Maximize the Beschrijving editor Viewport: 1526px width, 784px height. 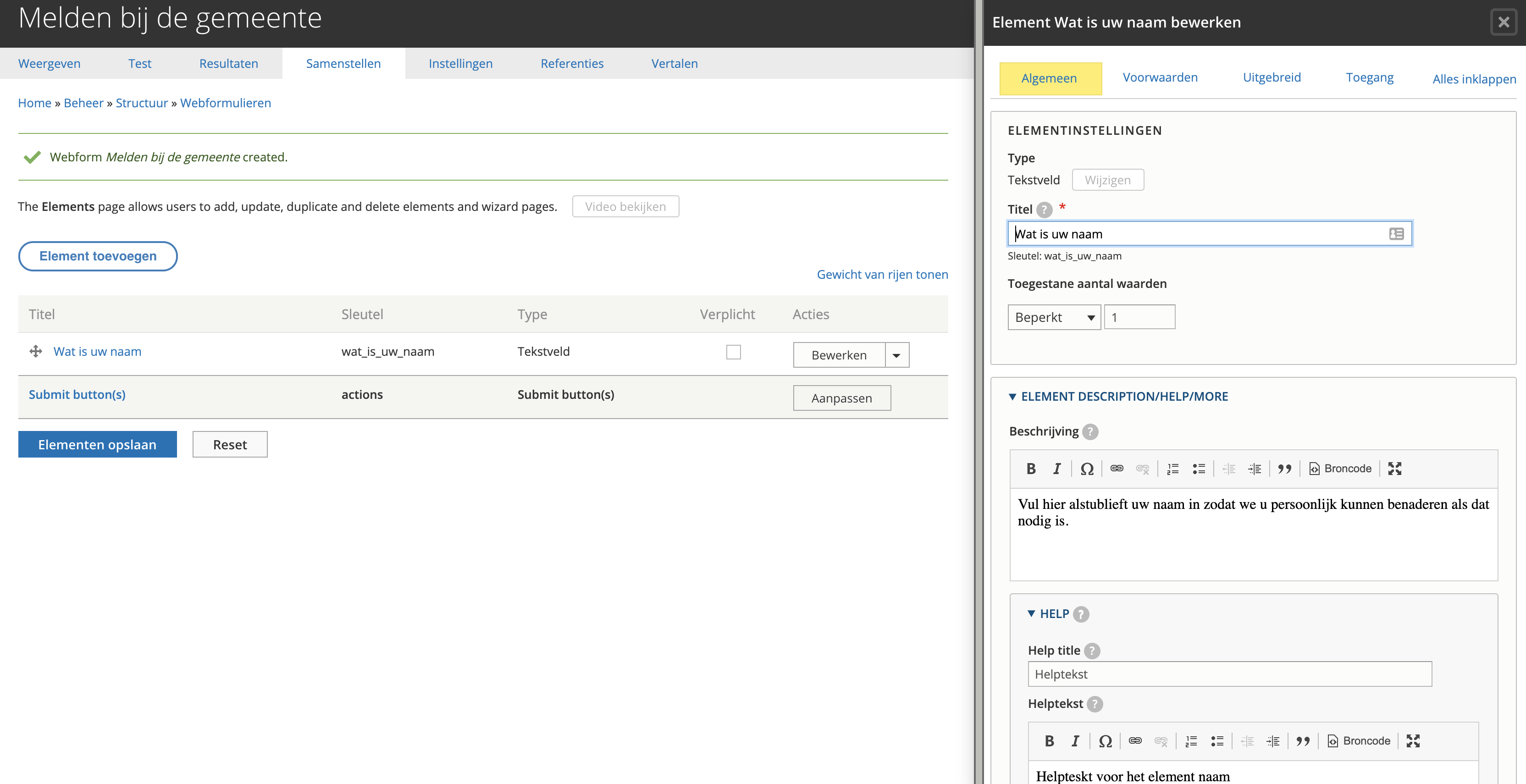(1394, 469)
